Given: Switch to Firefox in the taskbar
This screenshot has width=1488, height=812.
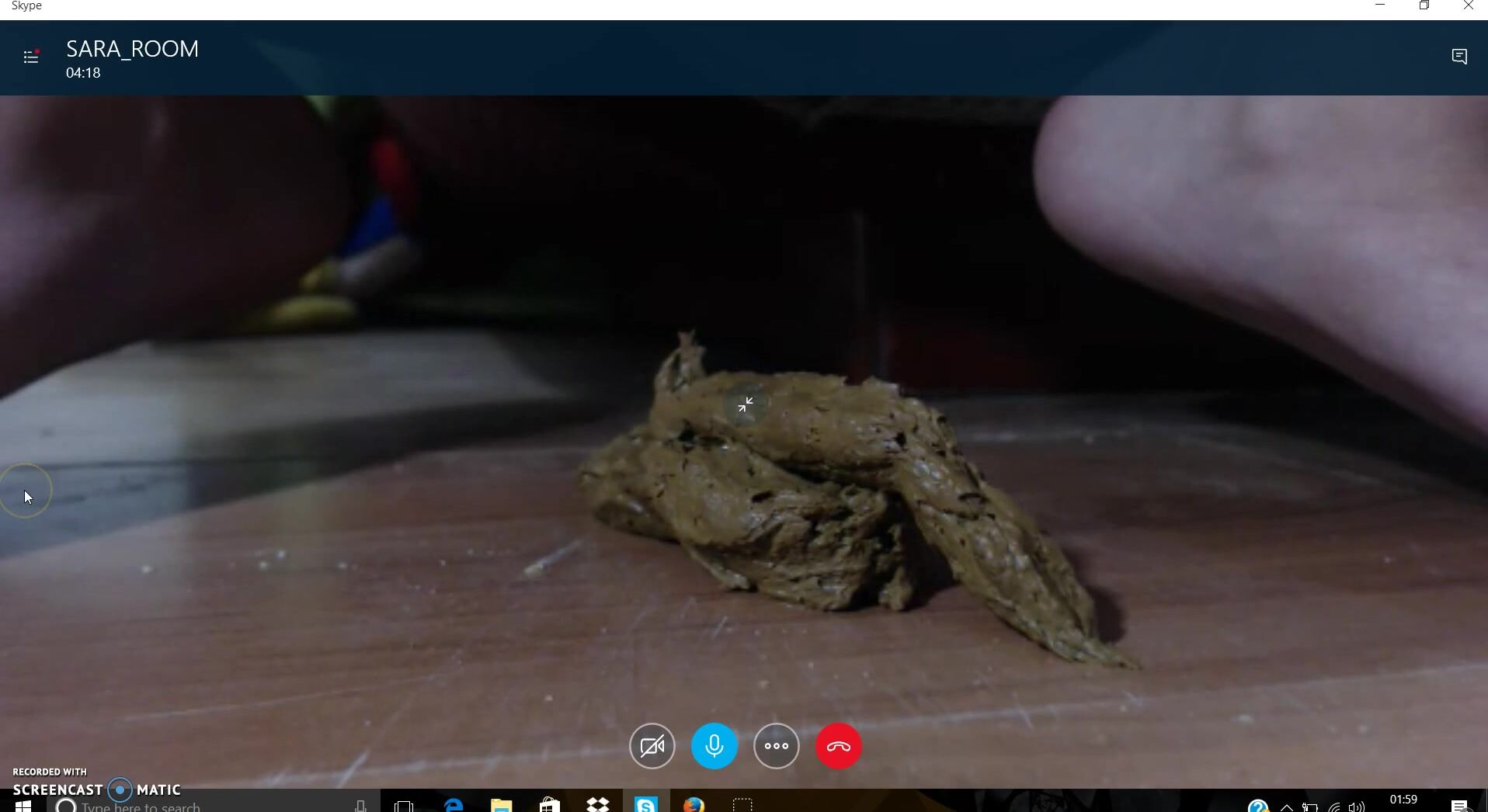Looking at the screenshot, I should click(x=694, y=806).
